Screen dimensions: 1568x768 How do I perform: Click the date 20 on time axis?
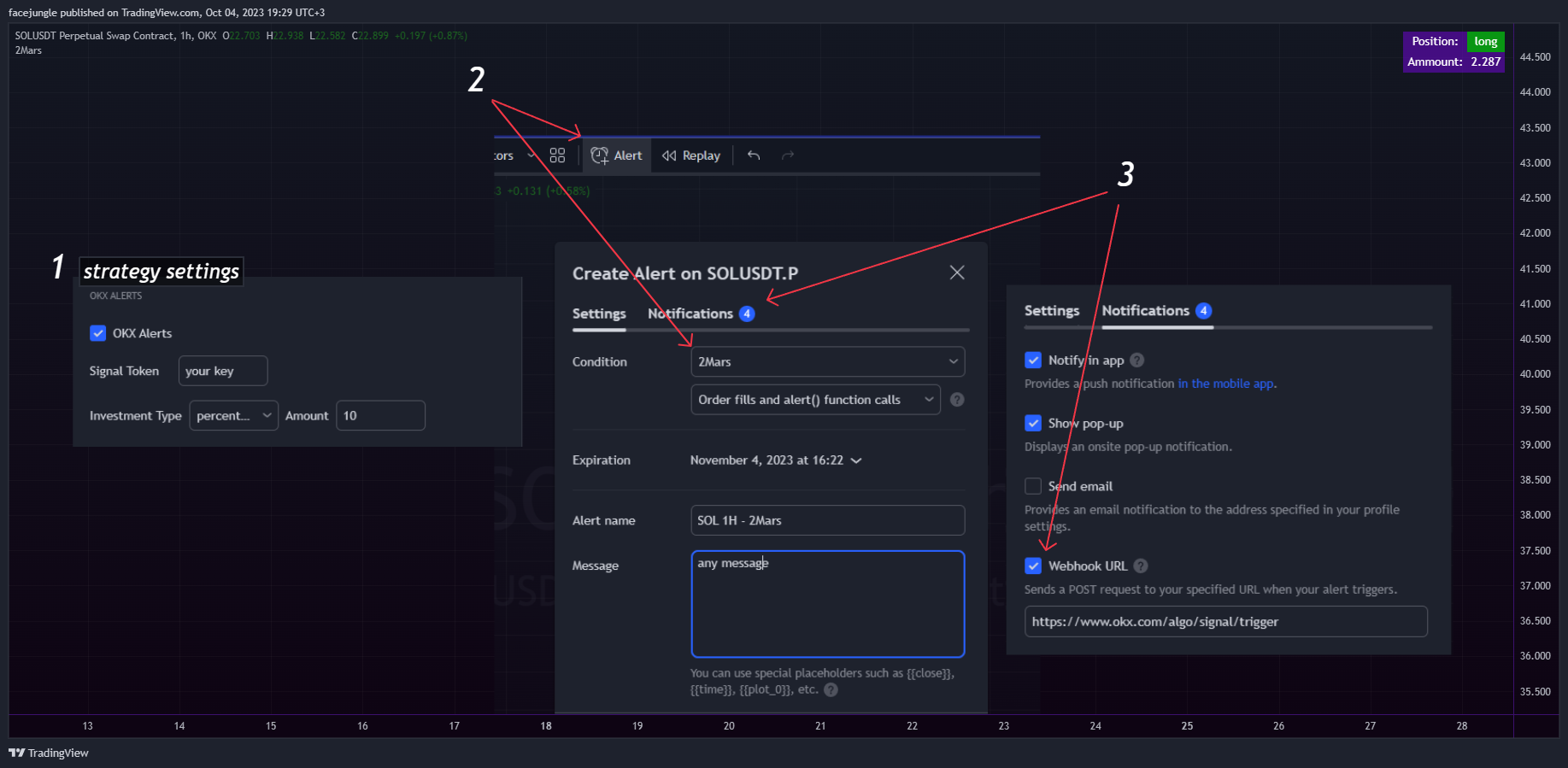tap(729, 726)
